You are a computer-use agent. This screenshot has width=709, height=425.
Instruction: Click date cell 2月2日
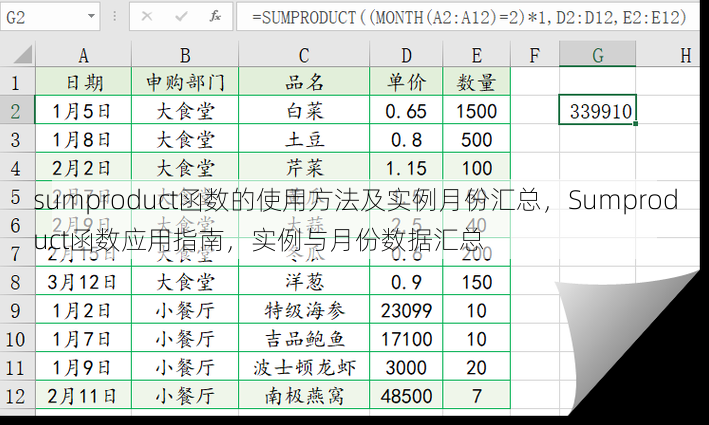(83, 167)
